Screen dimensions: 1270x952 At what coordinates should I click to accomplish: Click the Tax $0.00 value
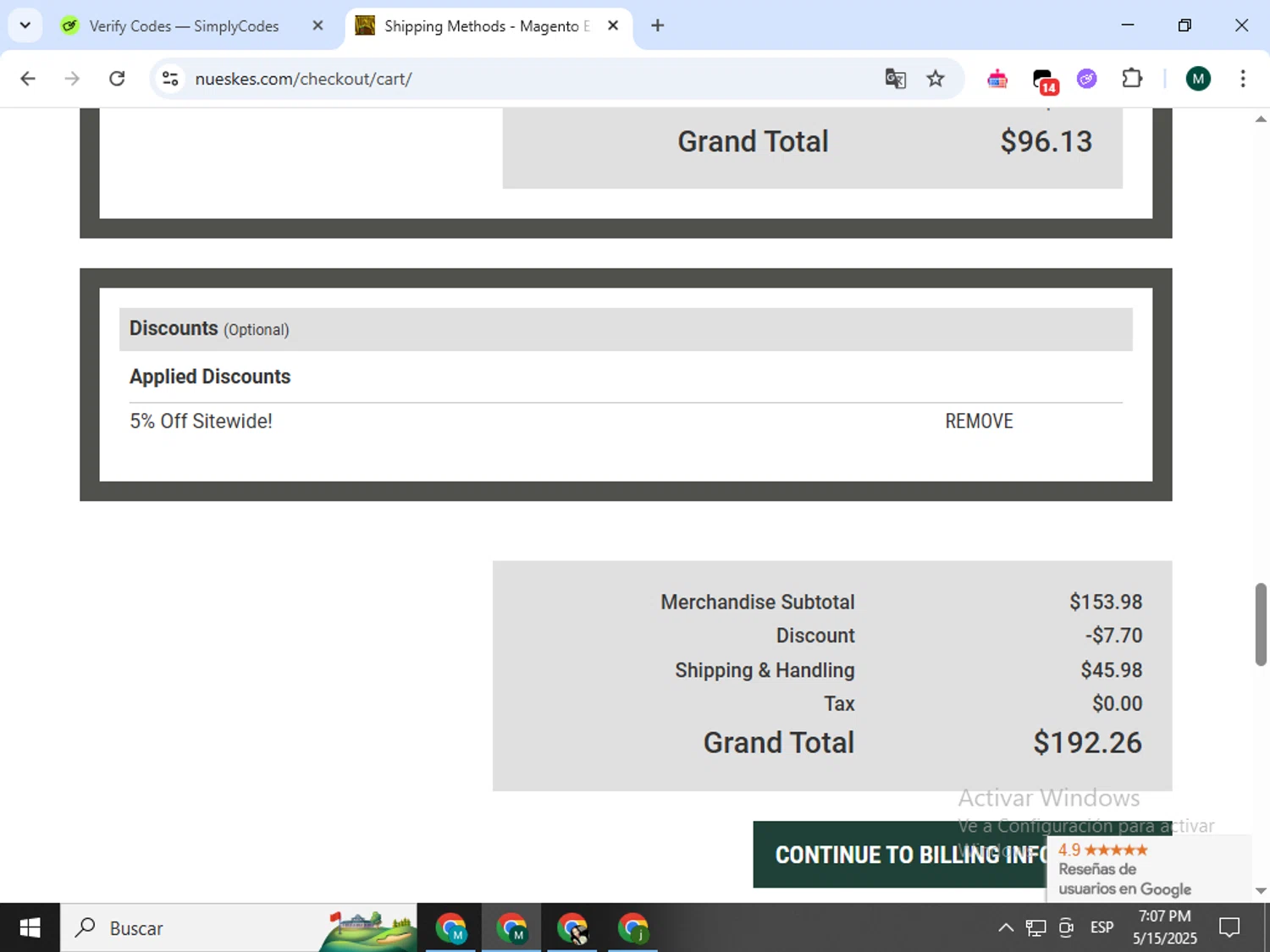tap(1117, 703)
